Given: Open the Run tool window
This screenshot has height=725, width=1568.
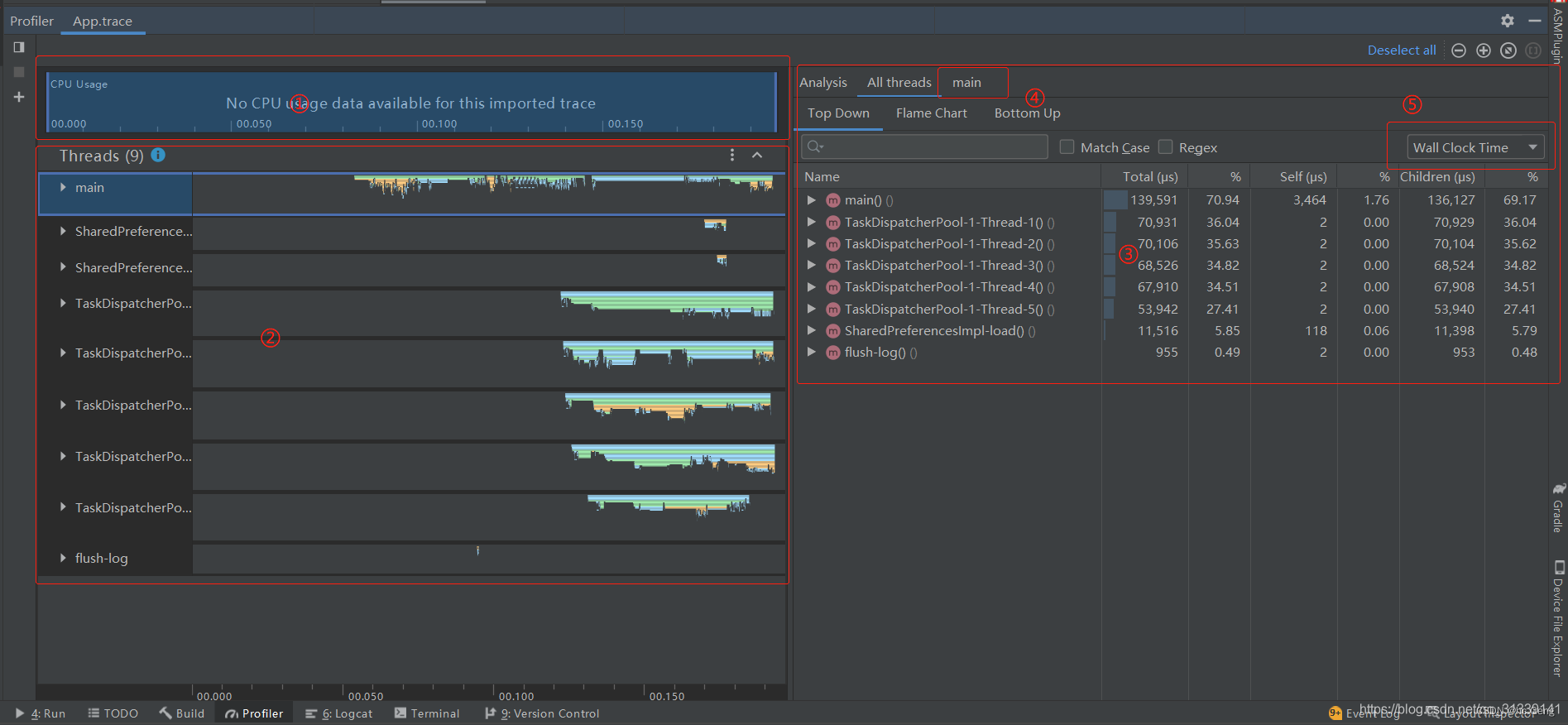Looking at the screenshot, I should click(x=41, y=713).
